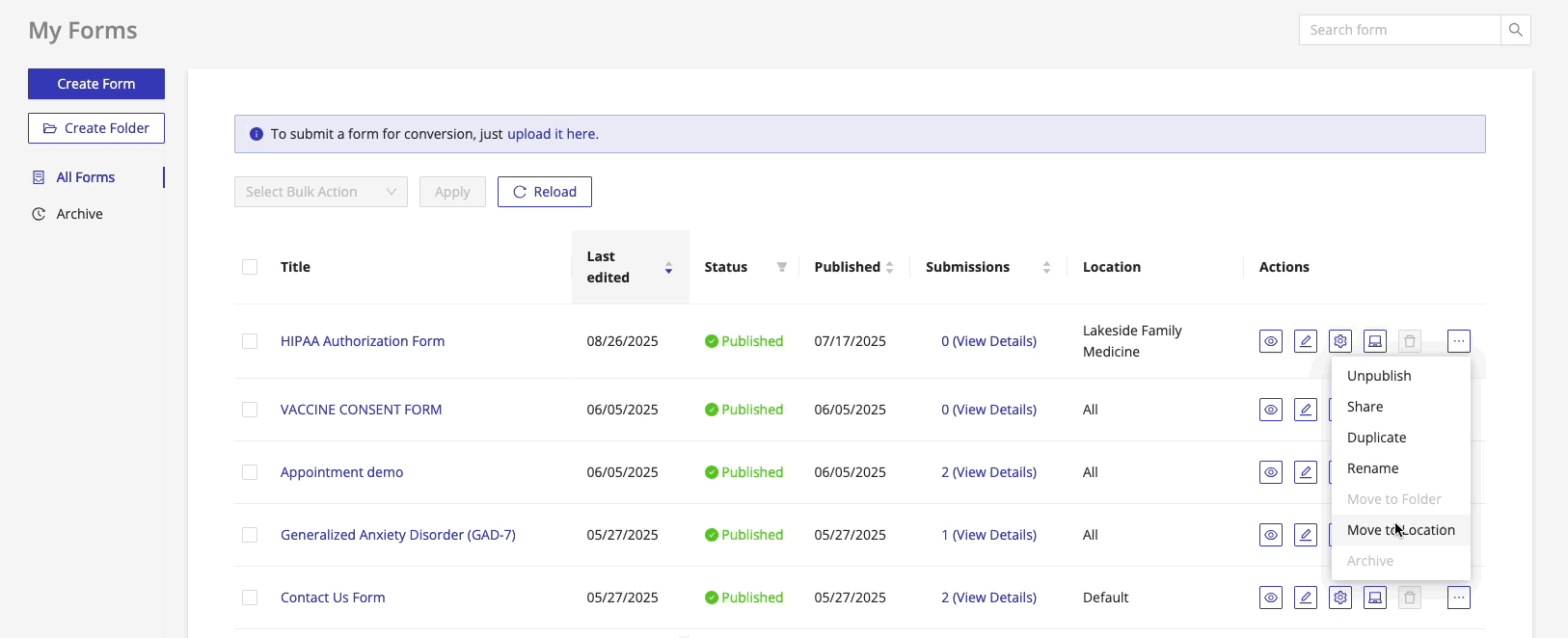1568x638 pixels.
Task: Select the Contact Us Form row checkbox
Action: [250, 598]
